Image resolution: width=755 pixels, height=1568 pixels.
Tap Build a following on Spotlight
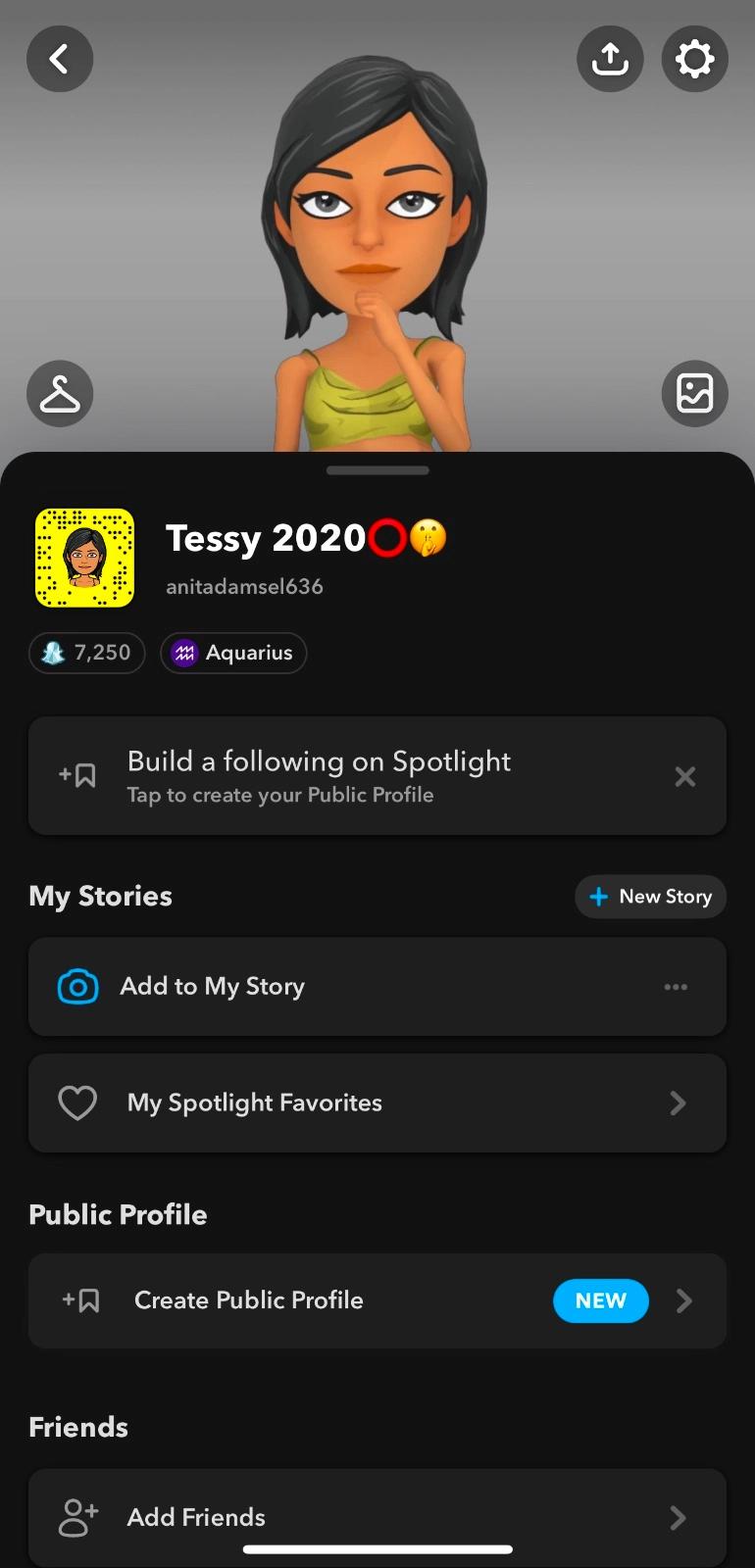319,776
